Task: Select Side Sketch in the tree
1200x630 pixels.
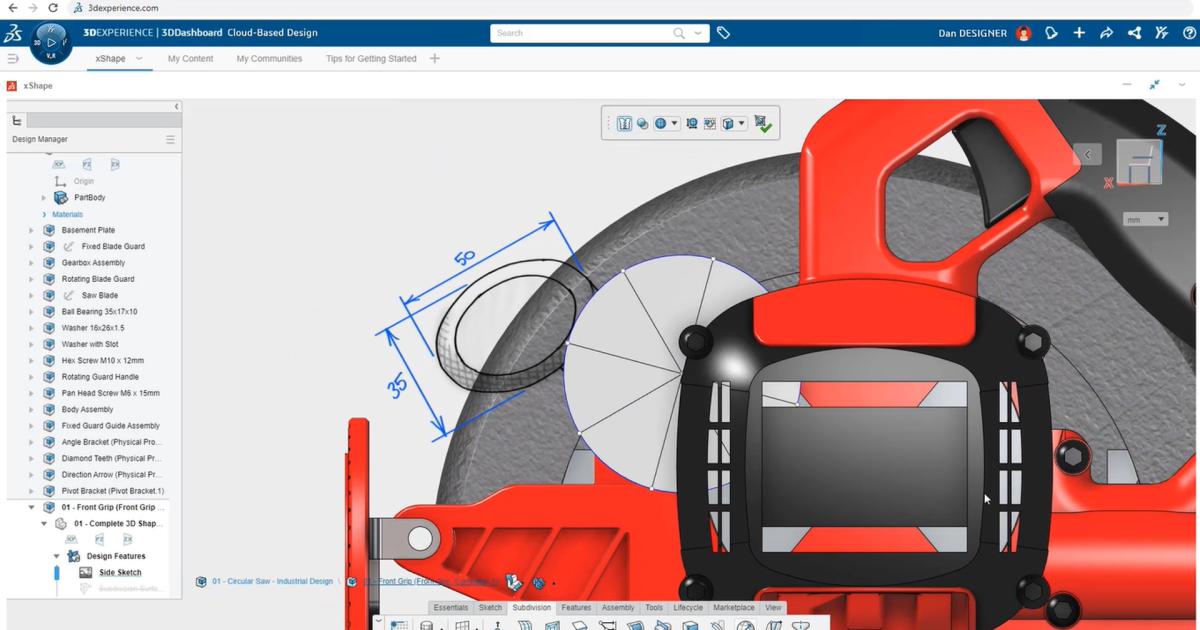Action: [120, 573]
